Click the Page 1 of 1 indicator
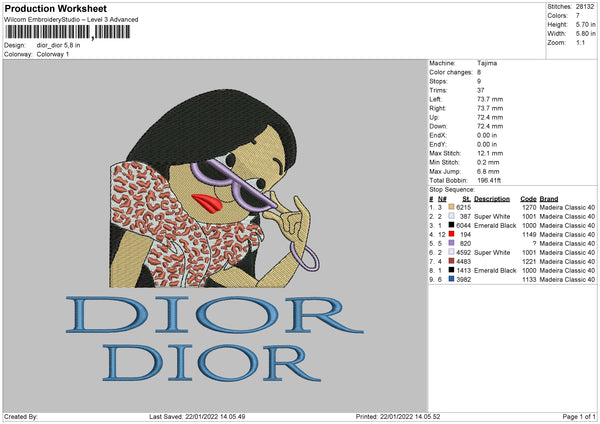 pos(579,417)
